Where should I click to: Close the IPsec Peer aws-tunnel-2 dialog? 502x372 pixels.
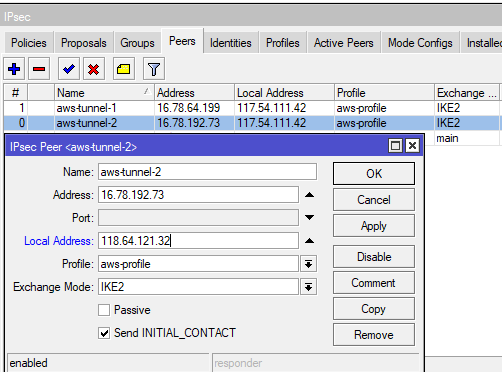(412, 146)
